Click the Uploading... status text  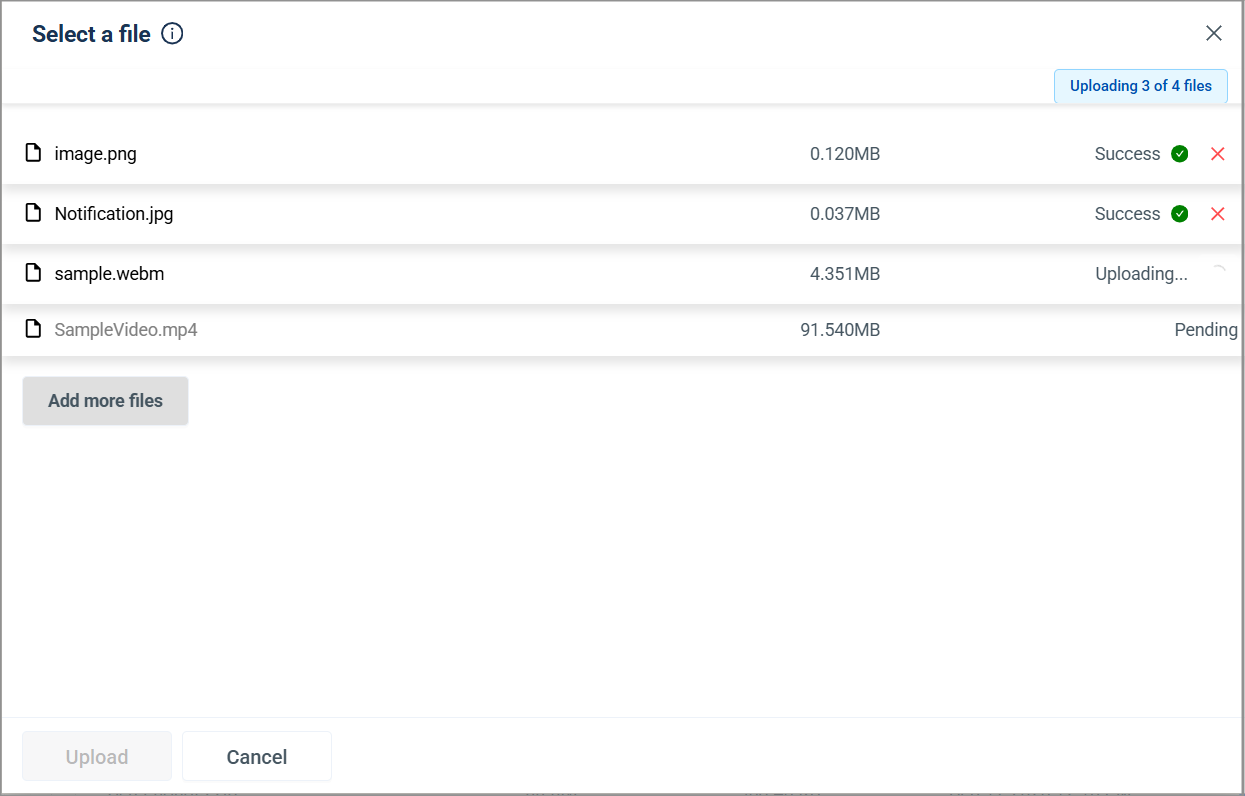(x=1142, y=274)
